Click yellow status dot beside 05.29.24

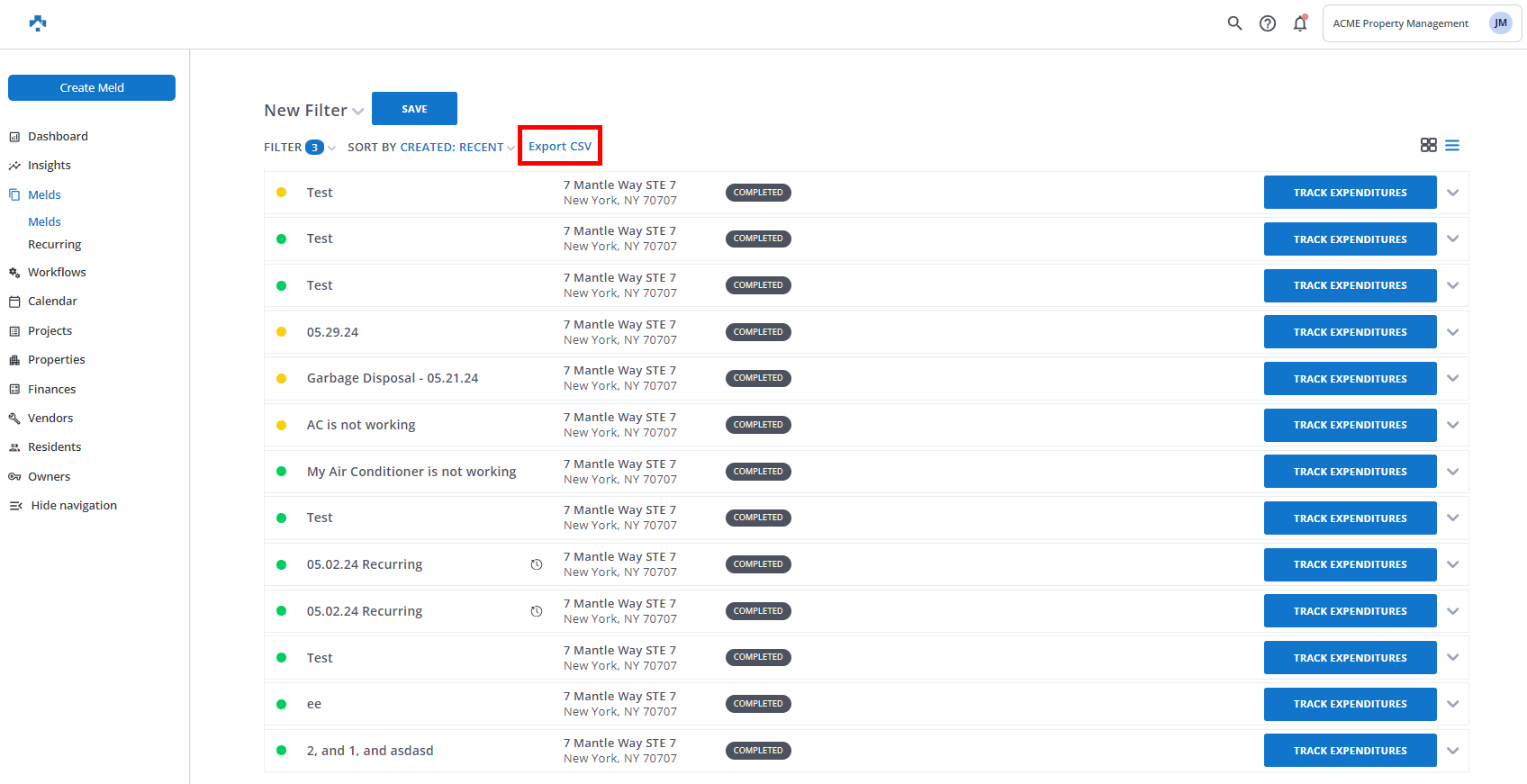[x=281, y=332]
